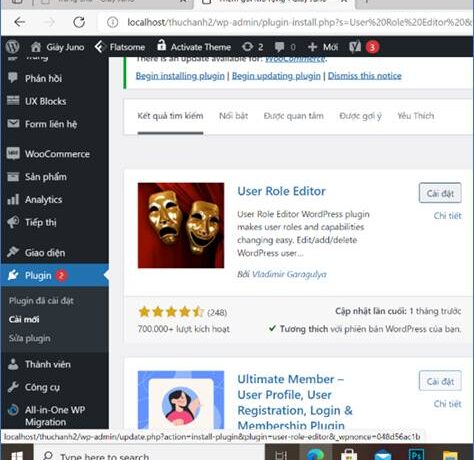474x460 pixels.
Task: Open the Sửa plugin submenu item
Action: pos(30,338)
